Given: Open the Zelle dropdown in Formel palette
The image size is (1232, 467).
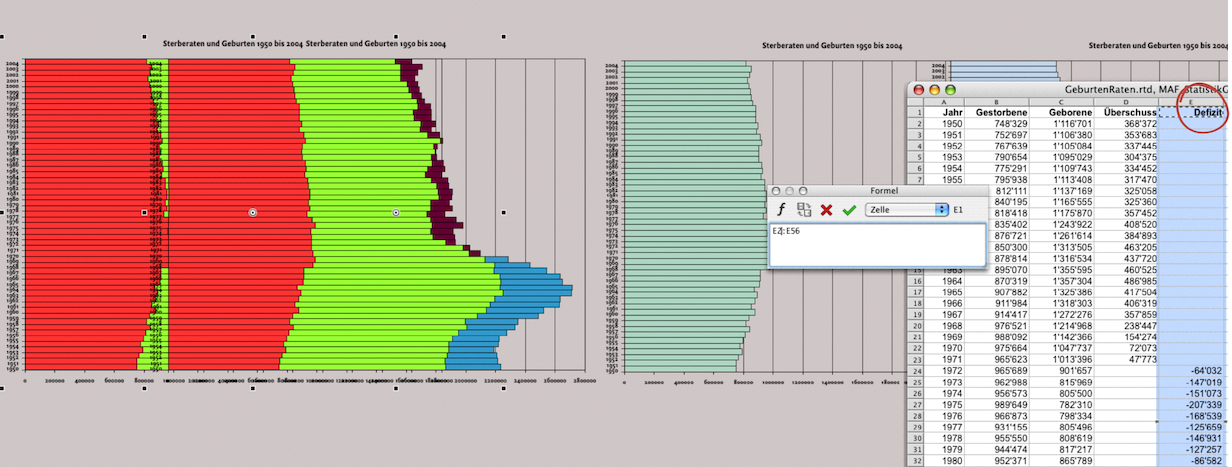Looking at the screenshot, I should click(x=907, y=210).
